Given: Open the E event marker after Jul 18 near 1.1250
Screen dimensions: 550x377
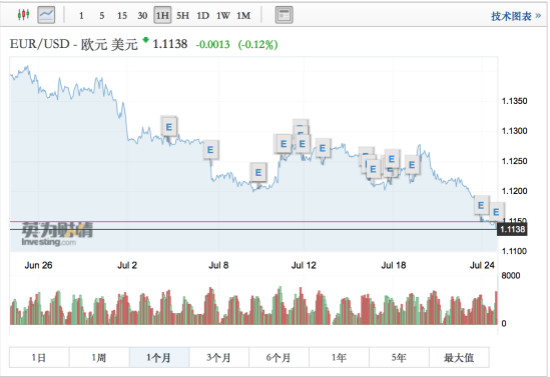Looking at the screenshot, I should [x=412, y=164].
